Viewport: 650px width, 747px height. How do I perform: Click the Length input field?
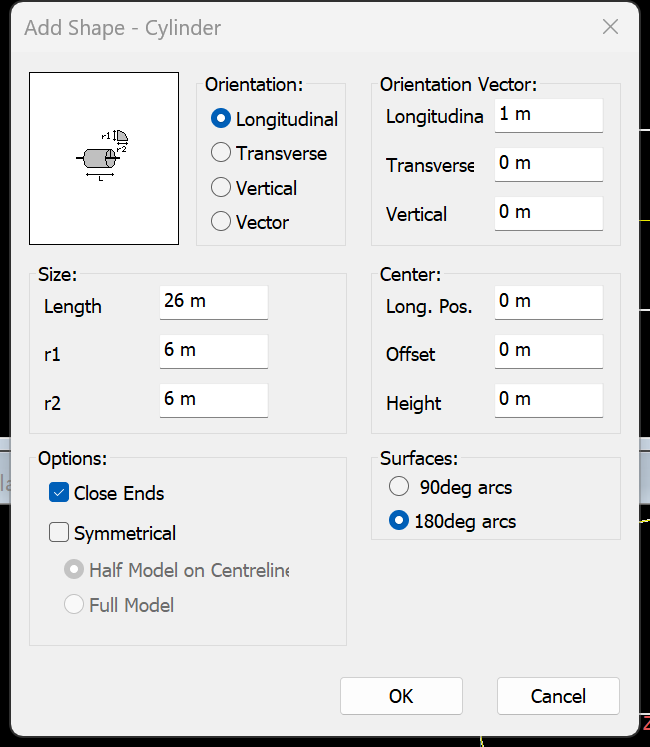coord(213,301)
